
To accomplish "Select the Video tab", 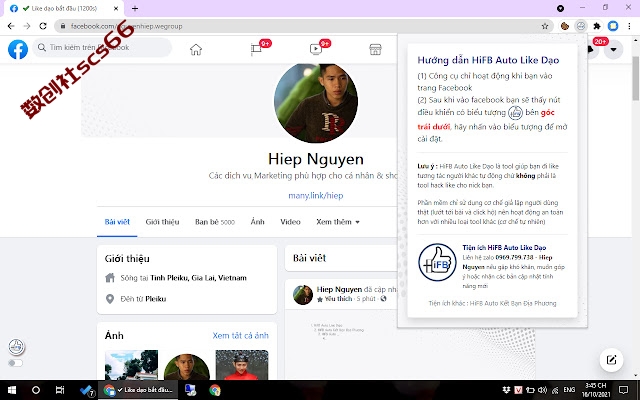I will pos(290,222).
